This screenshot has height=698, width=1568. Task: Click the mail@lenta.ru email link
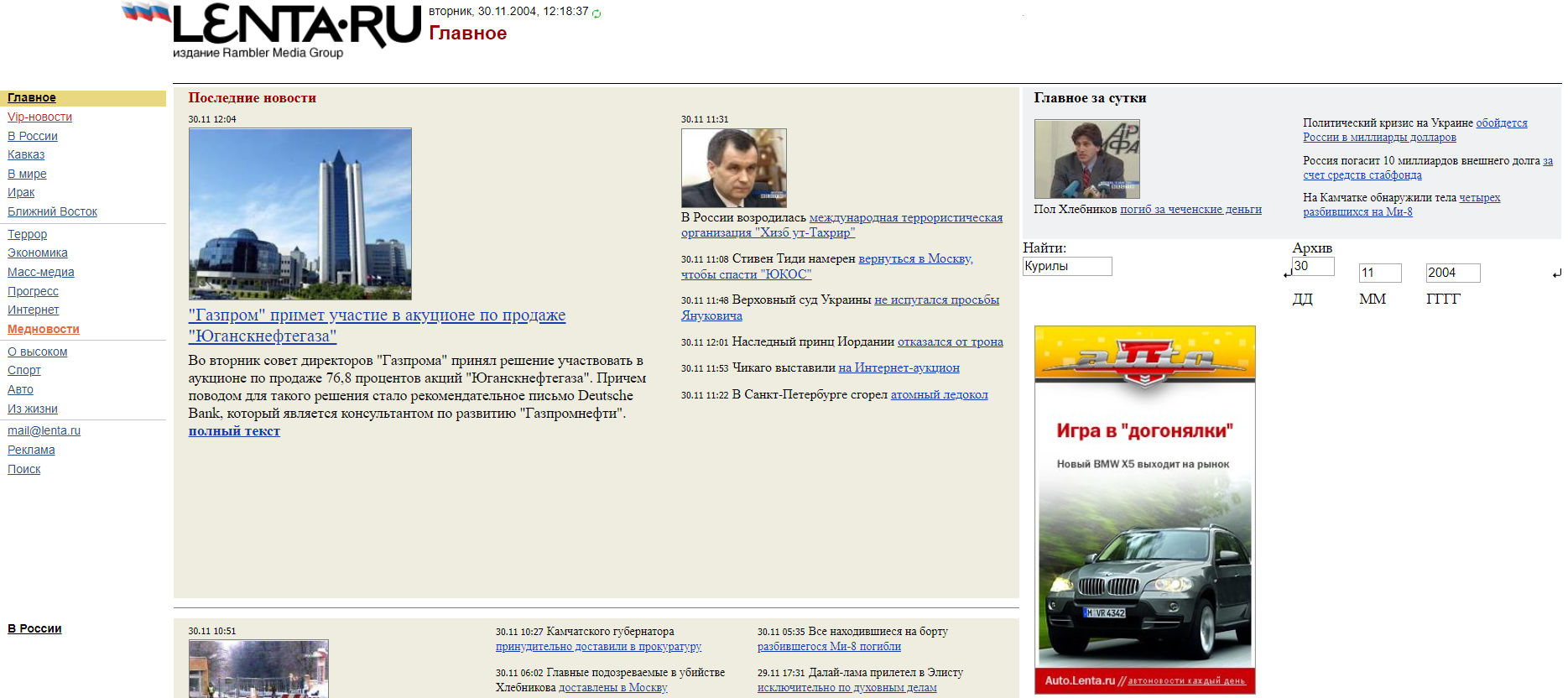coord(44,430)
